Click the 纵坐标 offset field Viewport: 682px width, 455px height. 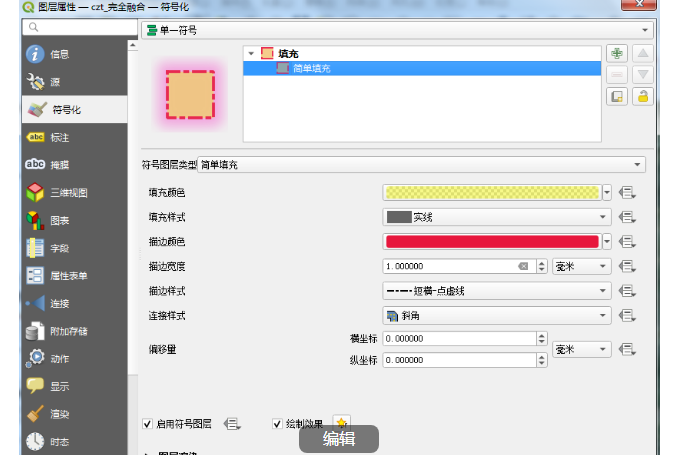(459, 360)
